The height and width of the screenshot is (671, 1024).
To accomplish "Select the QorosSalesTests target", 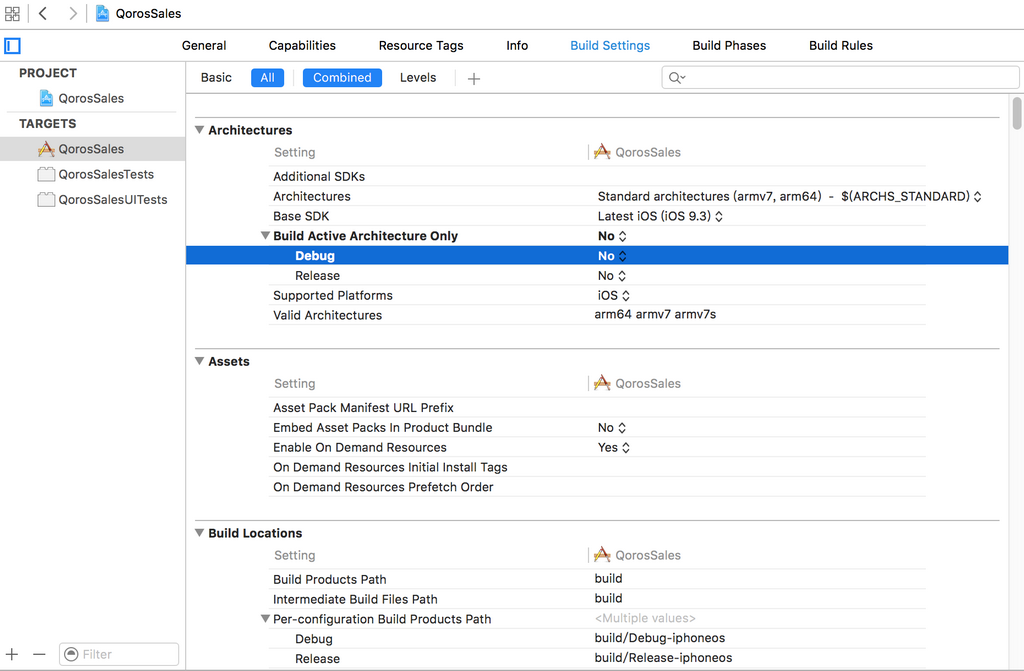I will coord(106,174).
